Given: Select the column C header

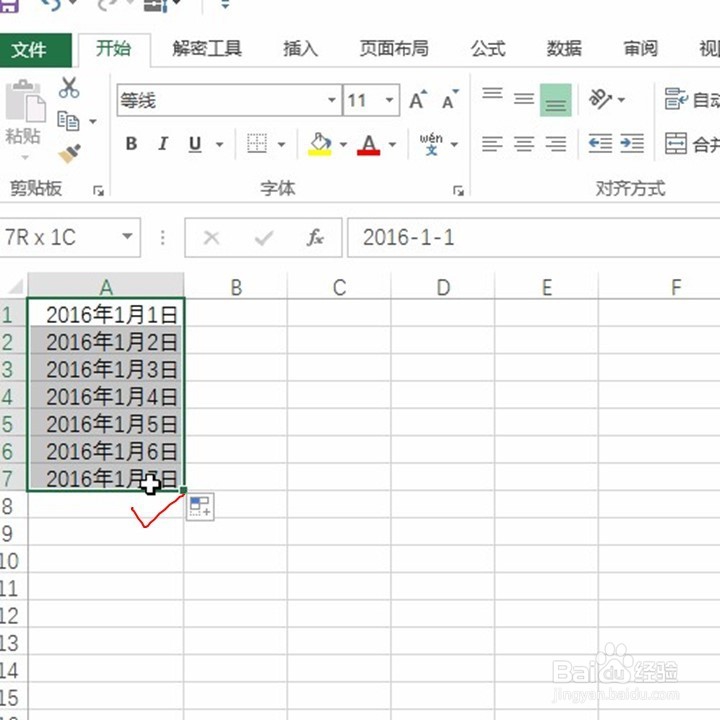Looking at the screenshot, I should (x=339, y=287).
